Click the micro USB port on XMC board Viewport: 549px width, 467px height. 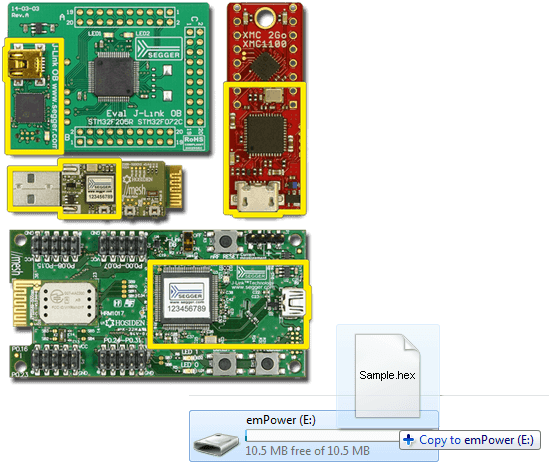(258, 197)
